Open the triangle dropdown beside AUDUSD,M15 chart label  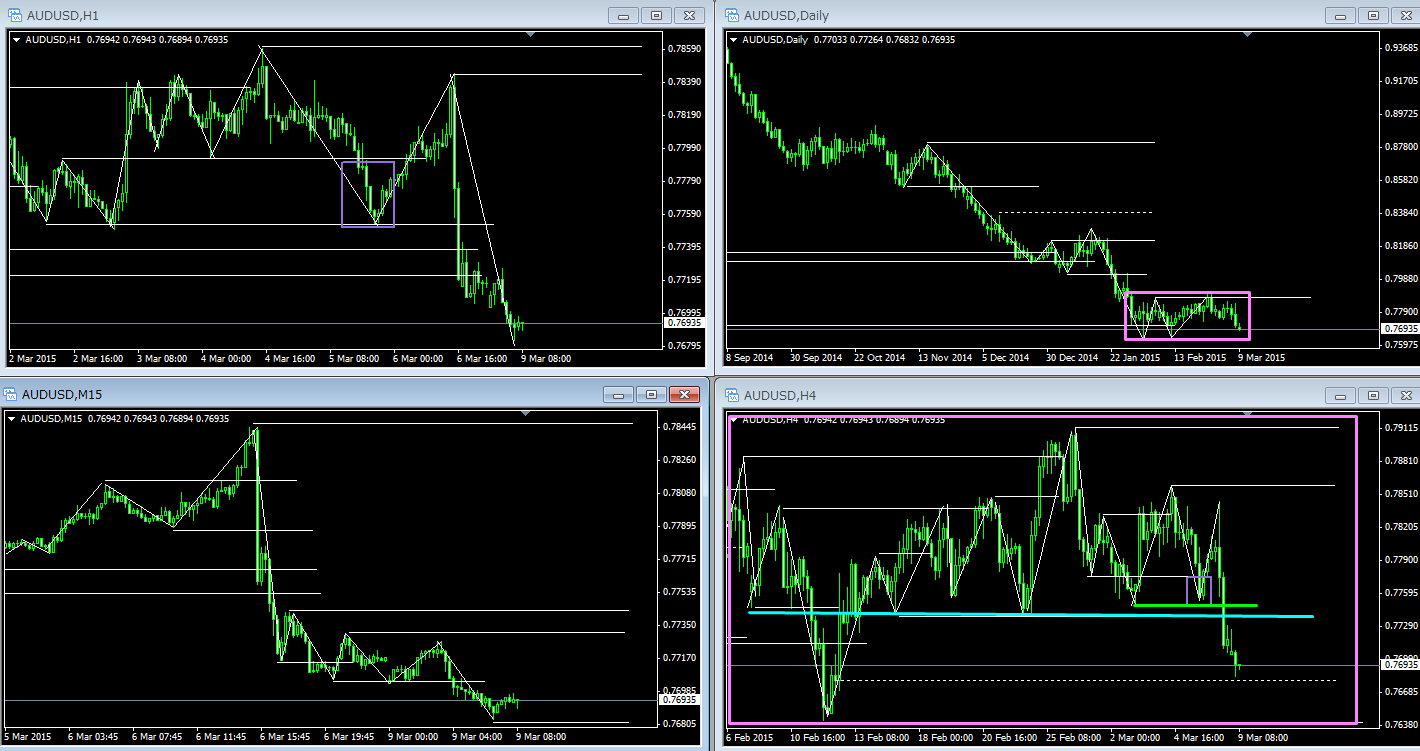pyautogui.click(x=12, y=419)
